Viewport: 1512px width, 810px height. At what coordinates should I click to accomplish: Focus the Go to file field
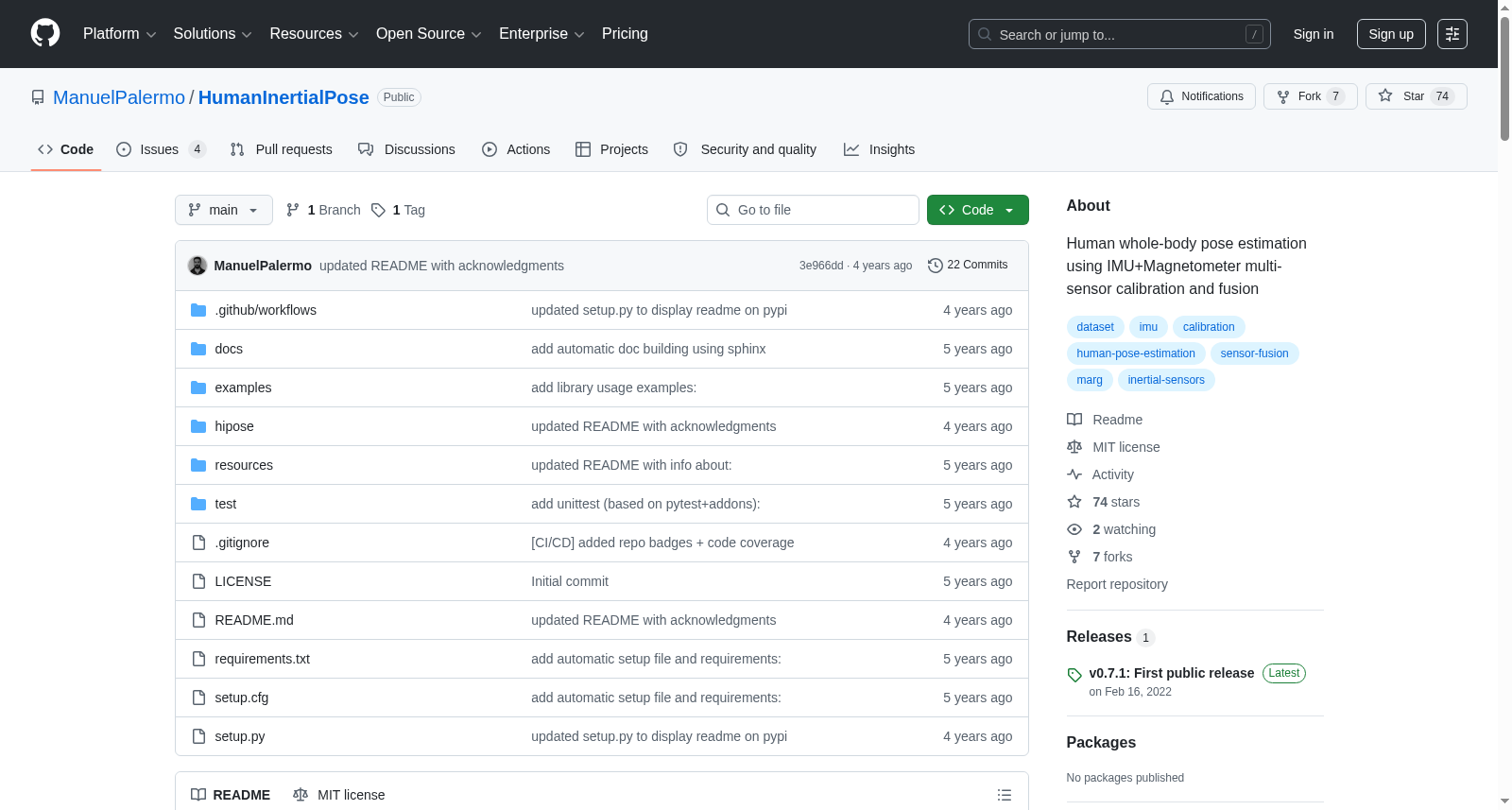(x=813, y=210)
